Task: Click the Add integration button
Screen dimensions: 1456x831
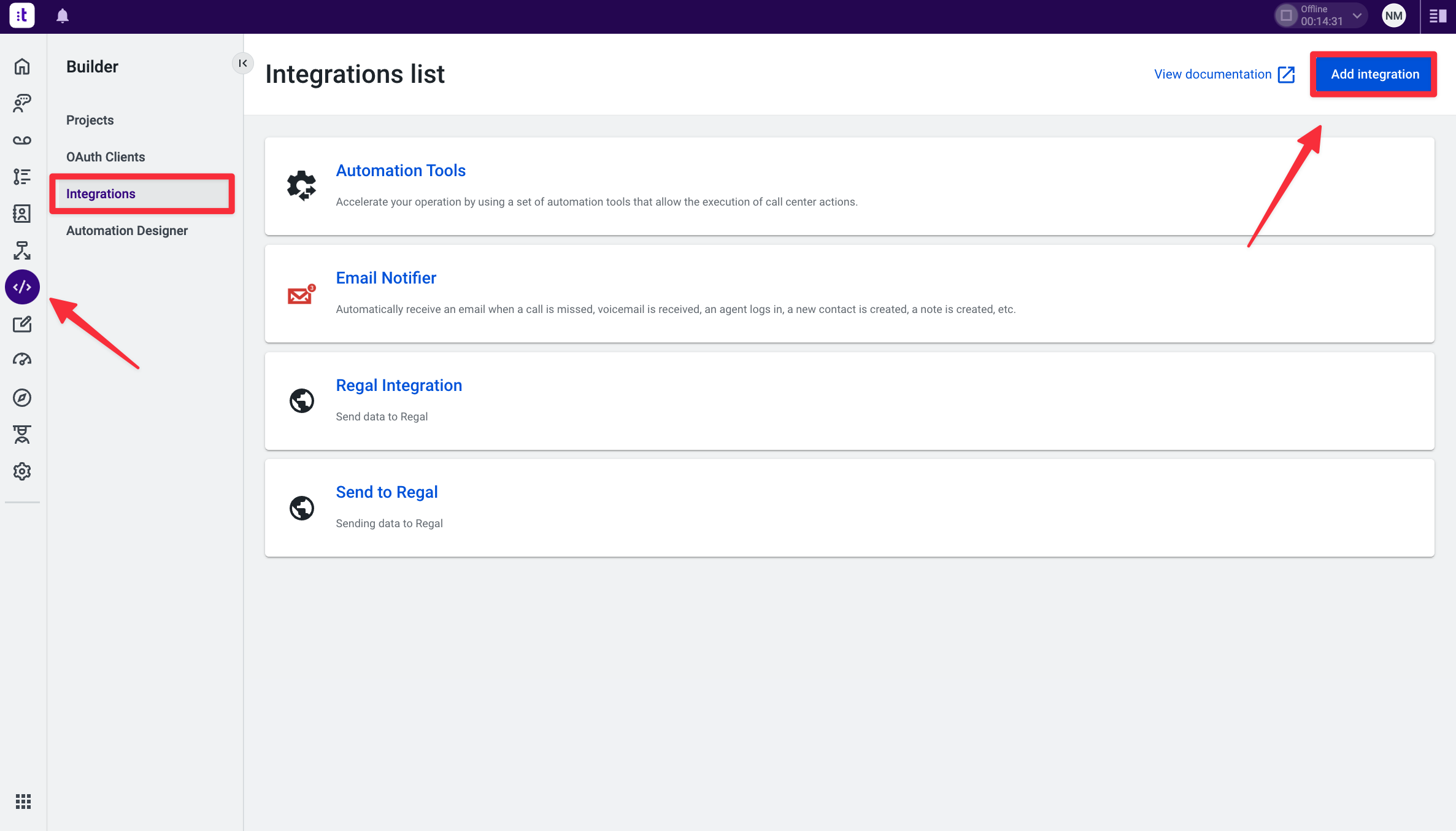Action: (x=1374, y=74)
